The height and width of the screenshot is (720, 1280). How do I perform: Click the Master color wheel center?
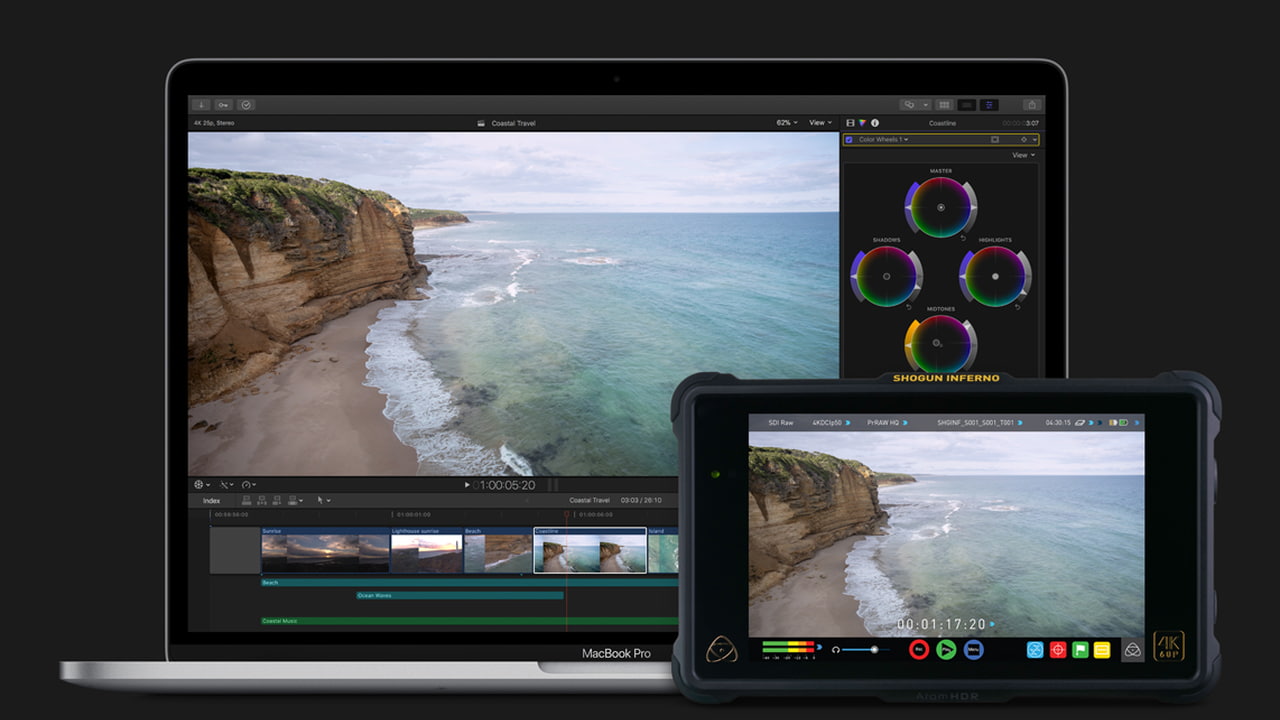[941, 207]
